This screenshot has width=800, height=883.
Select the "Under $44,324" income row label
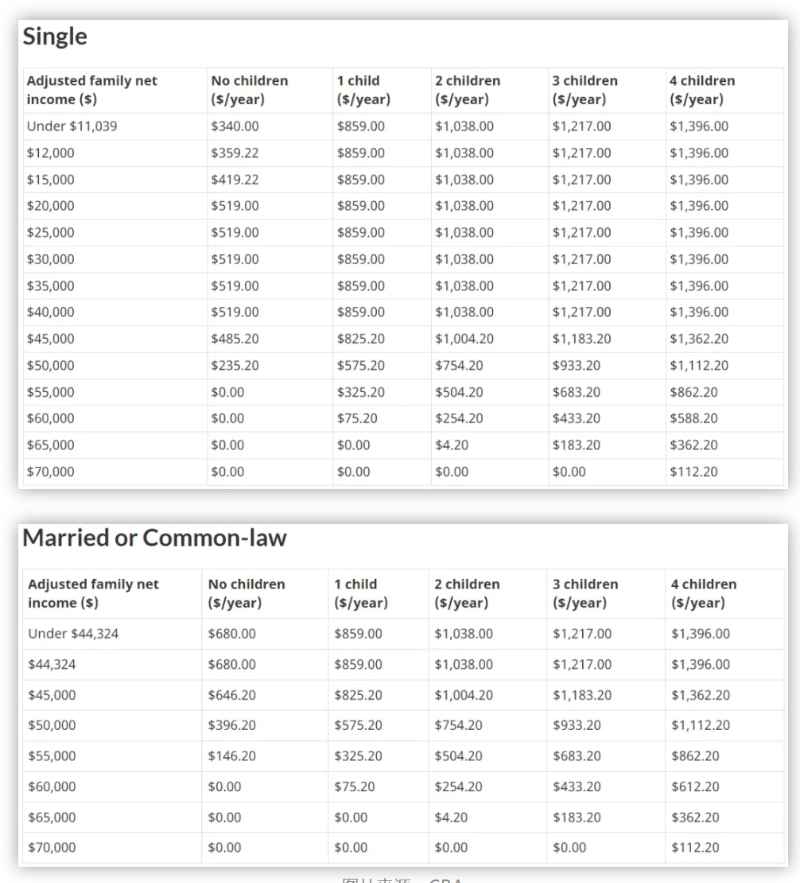tap(73, 634)
